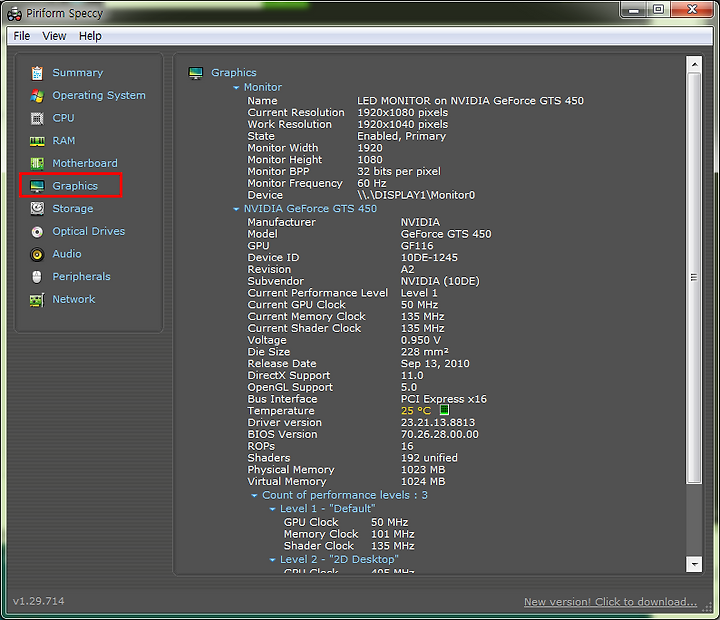Click the Monitor heading label
The width and height of the screenshot is (720, 620).
(263, 87)
